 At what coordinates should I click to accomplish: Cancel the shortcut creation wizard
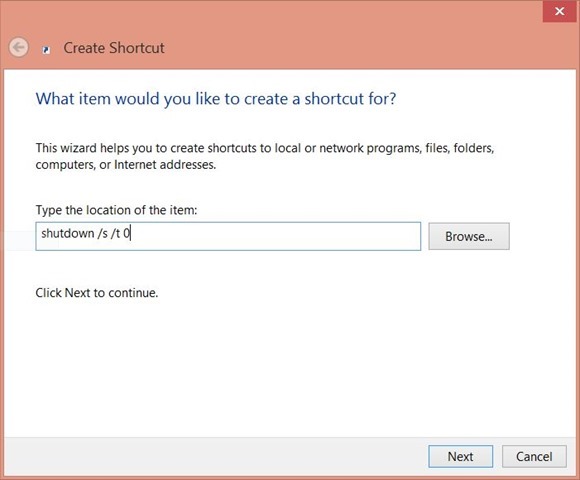534,456
